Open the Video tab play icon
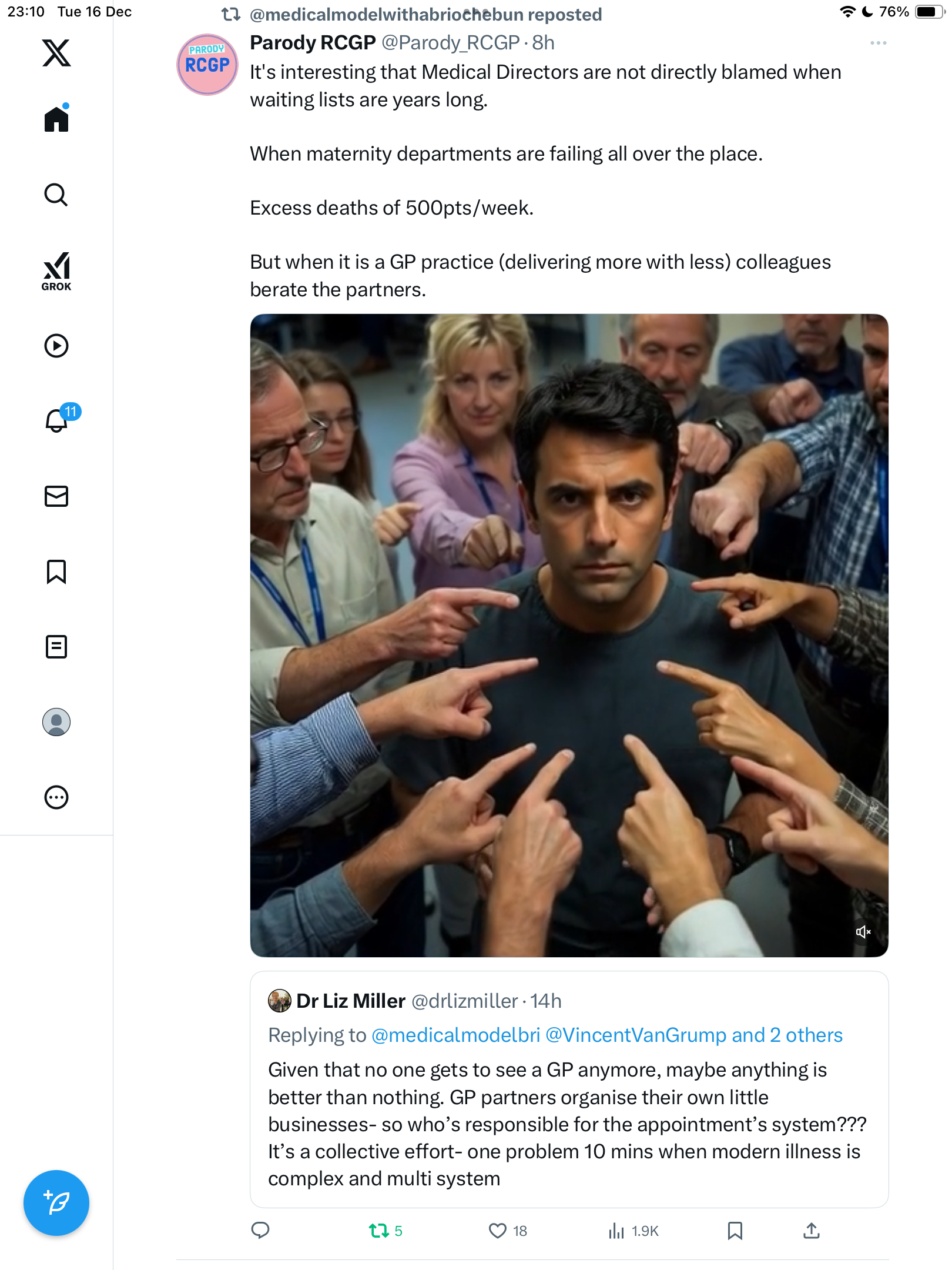This screenshot has height=1270, width=952. coord(56,346)
